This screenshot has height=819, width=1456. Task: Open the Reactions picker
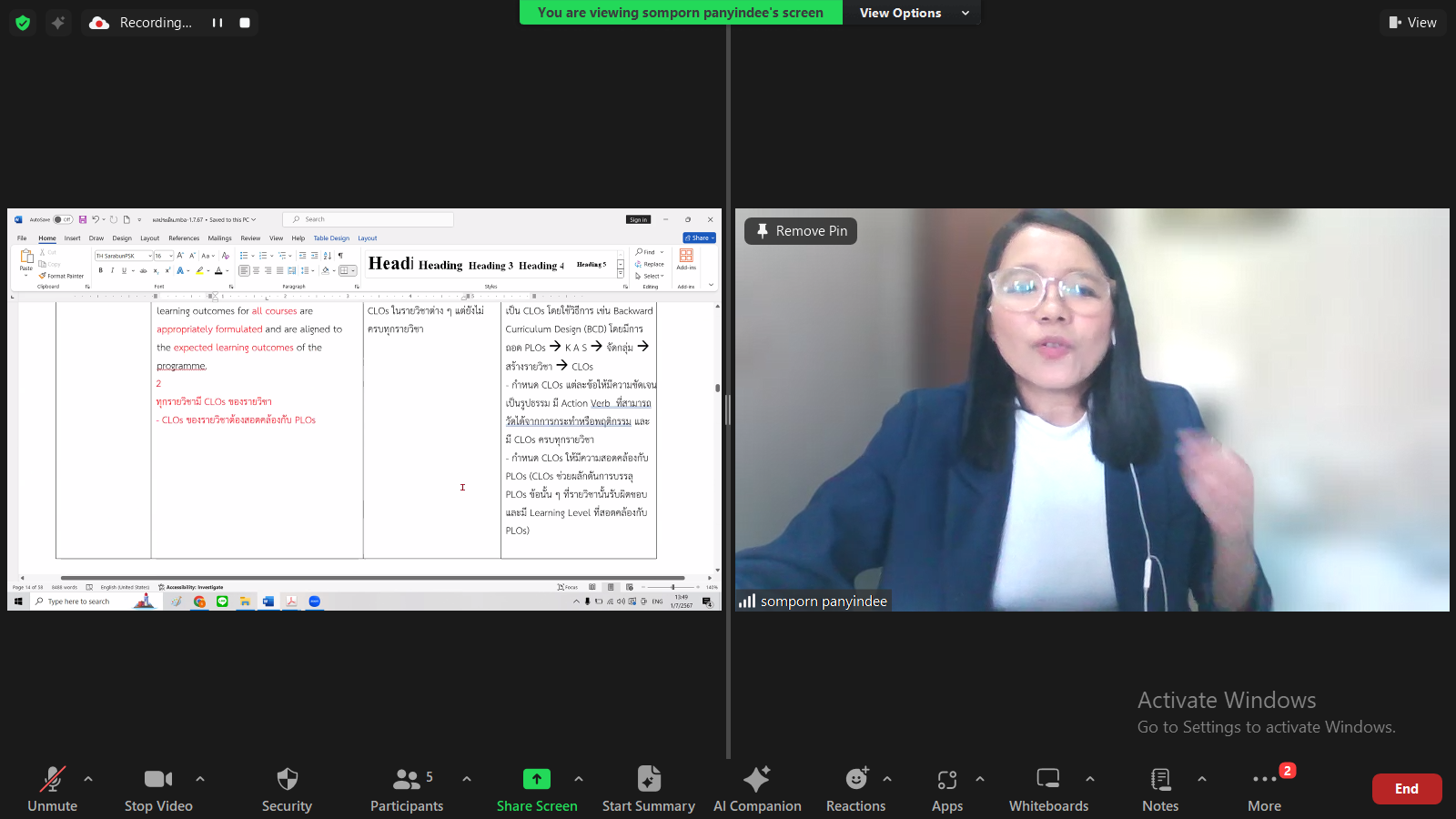(855, 789)
